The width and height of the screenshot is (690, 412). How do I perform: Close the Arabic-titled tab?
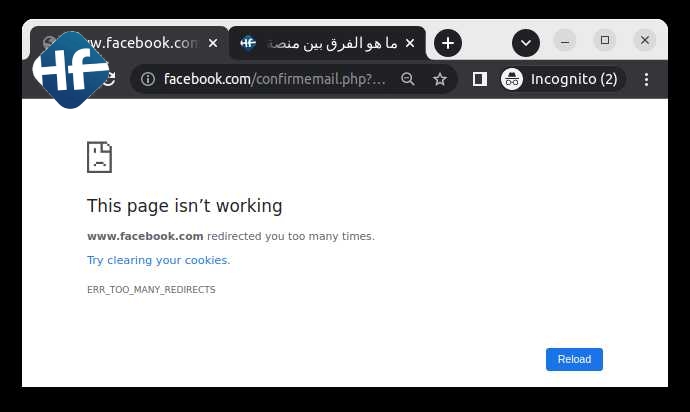[x=409, y=43]
